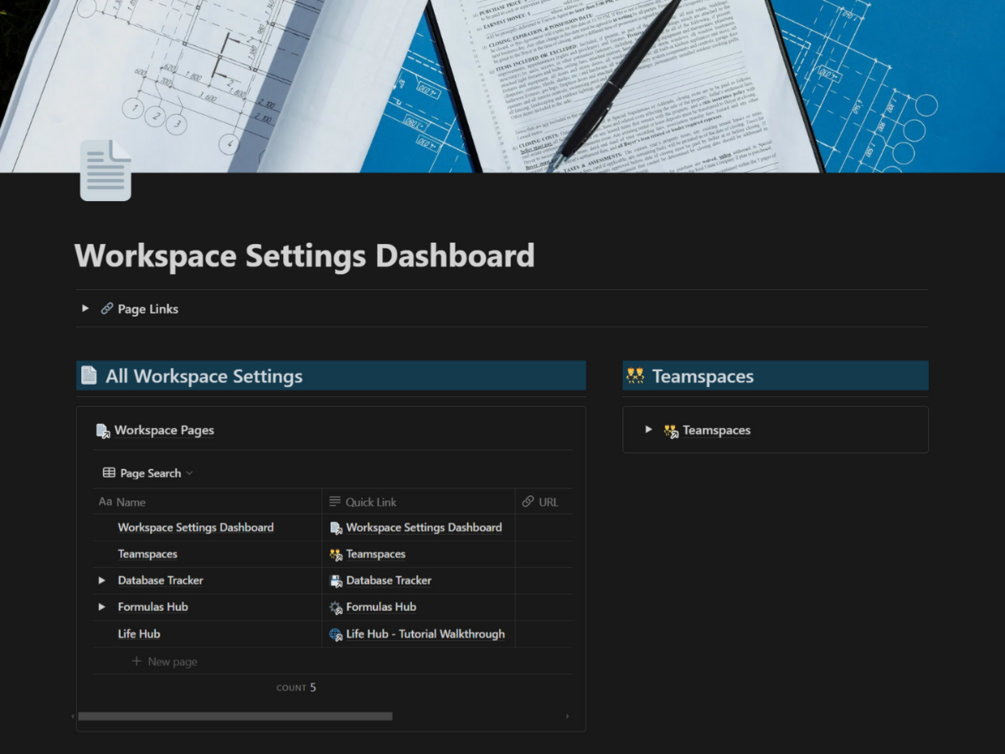Expand the Database Tracker row
The height and width of the screenshot is (754, 1005).
click(101, 580)
